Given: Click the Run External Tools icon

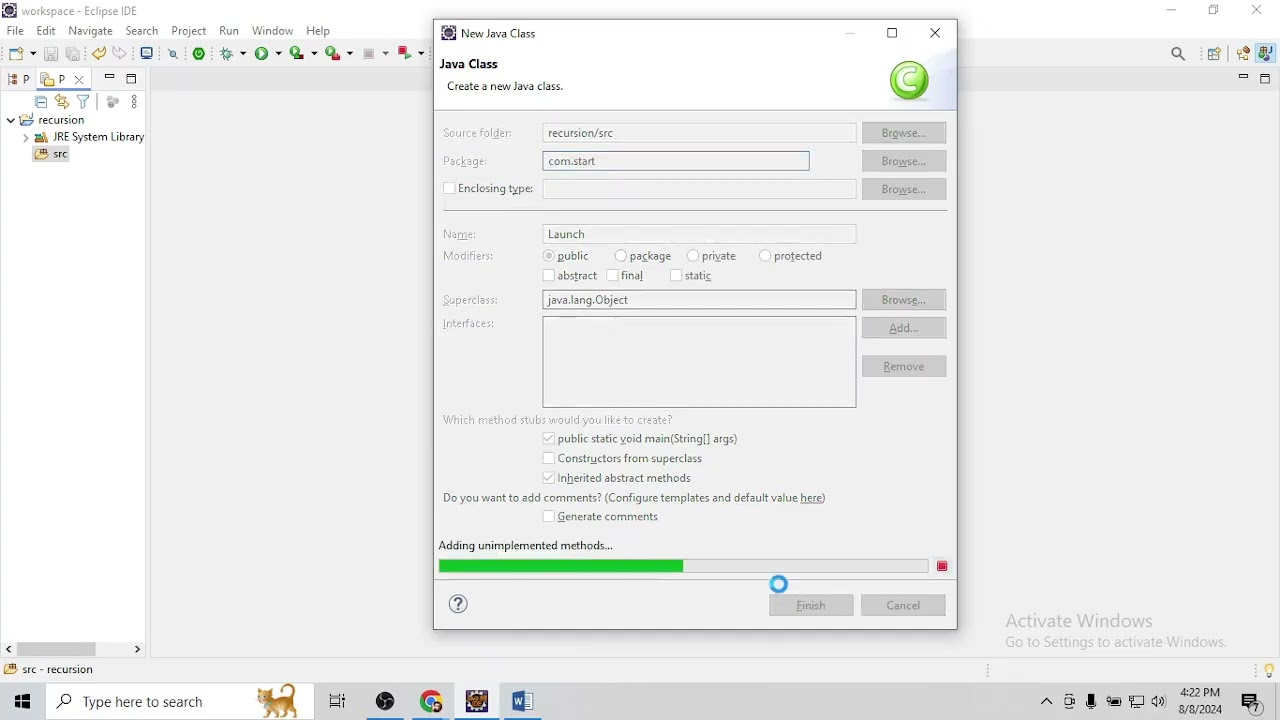Looking at the screenshot, I should (332, 54).
